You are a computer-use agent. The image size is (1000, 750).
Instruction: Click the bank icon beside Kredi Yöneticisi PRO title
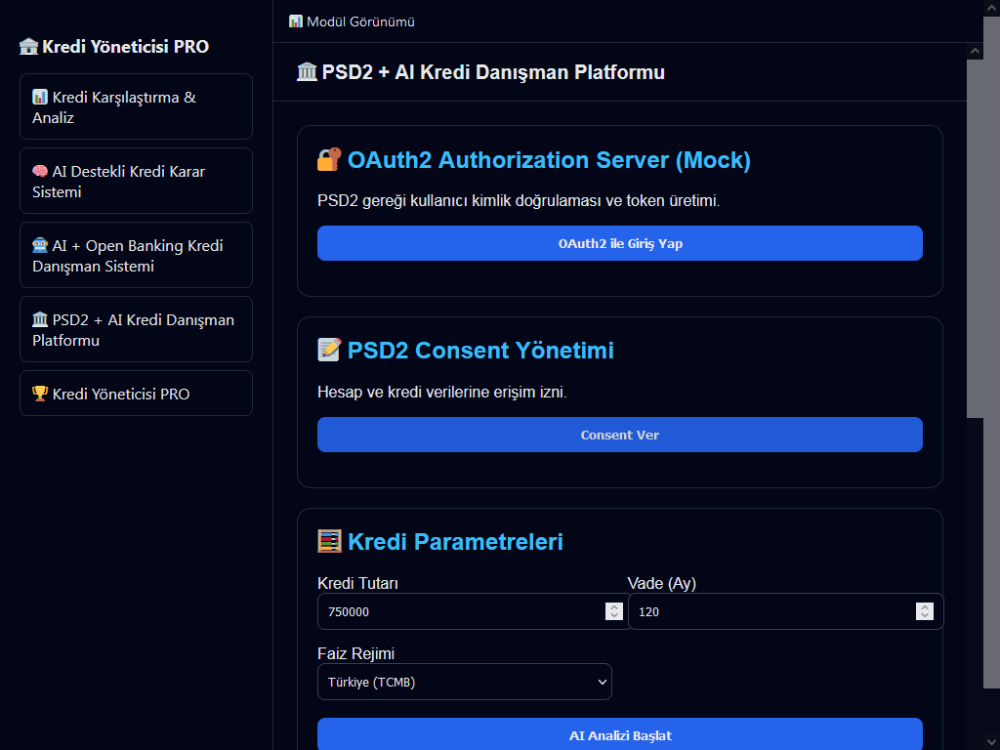coord(28,47)
